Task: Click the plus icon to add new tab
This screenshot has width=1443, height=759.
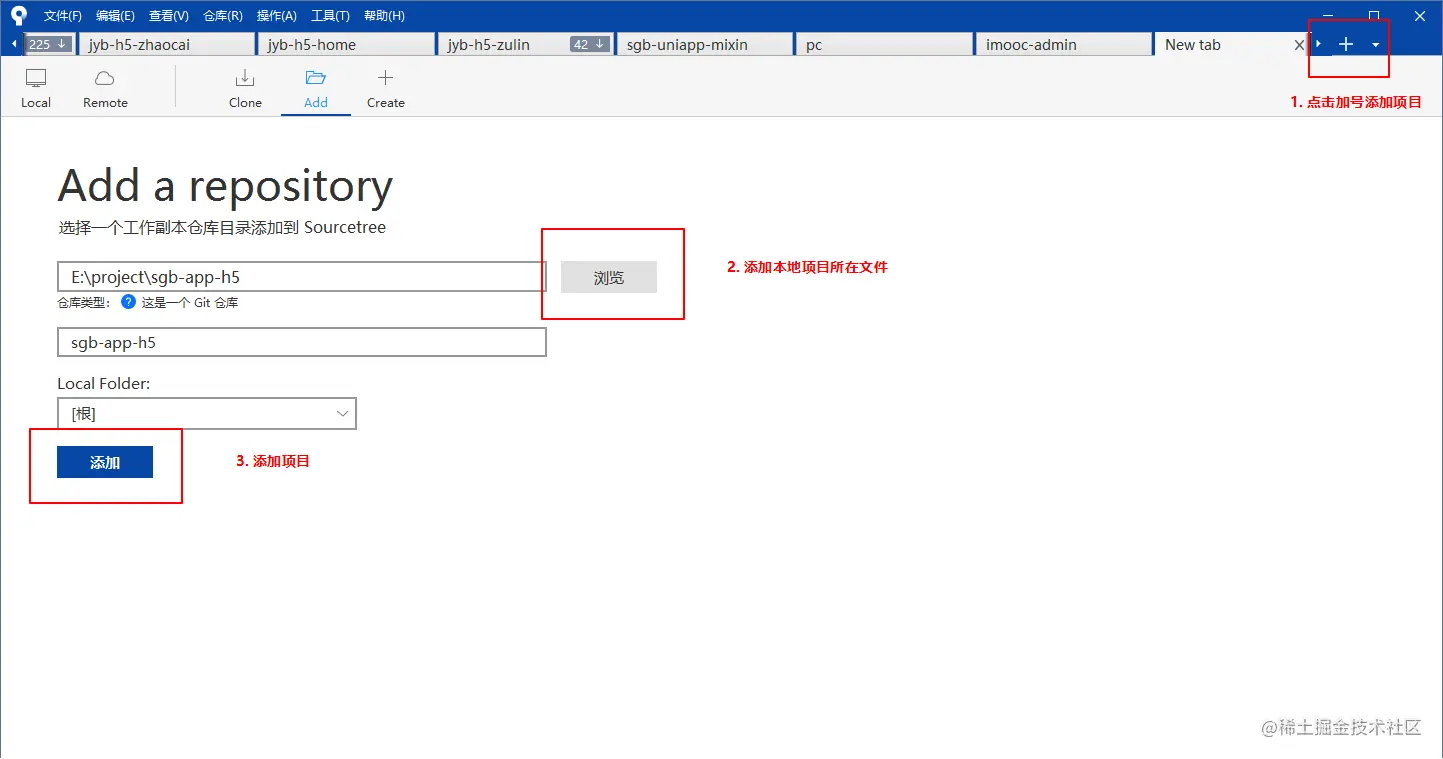Action: click(1346, 44)
